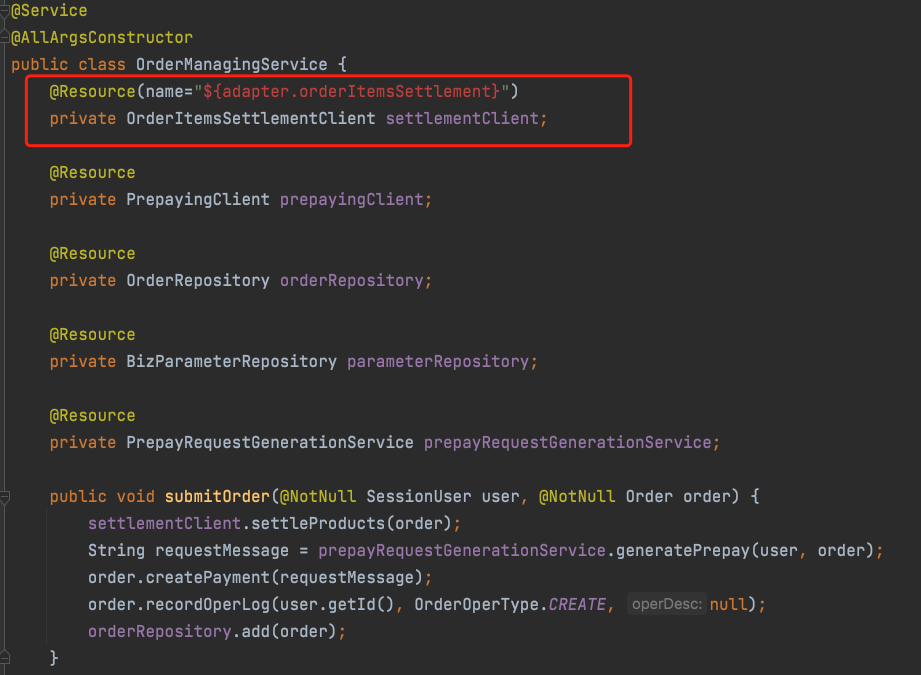921x675 pixels.
Task: Click the OrderManagingService class name
Action: 231,65
